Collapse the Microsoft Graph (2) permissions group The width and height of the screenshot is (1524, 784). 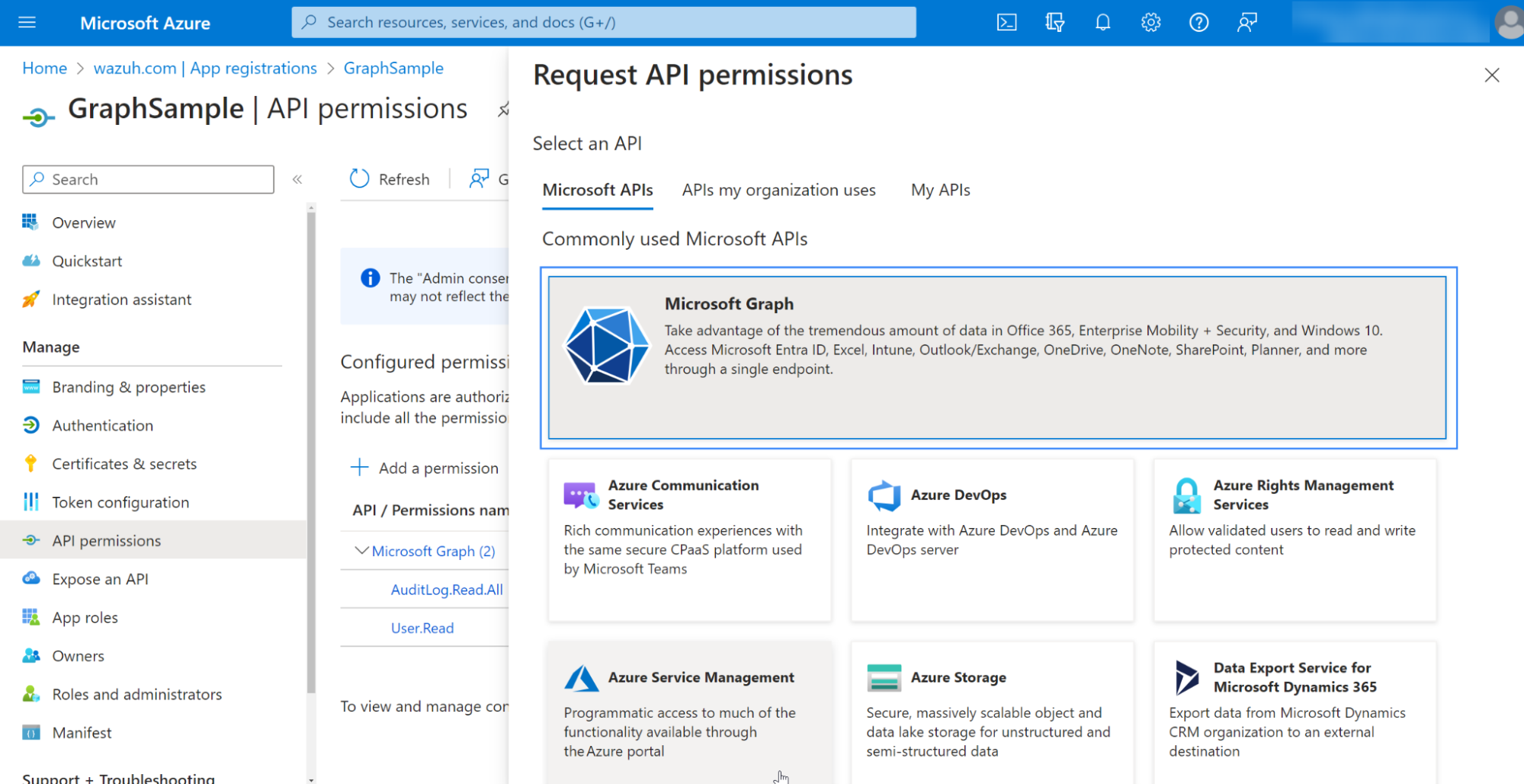362,551
